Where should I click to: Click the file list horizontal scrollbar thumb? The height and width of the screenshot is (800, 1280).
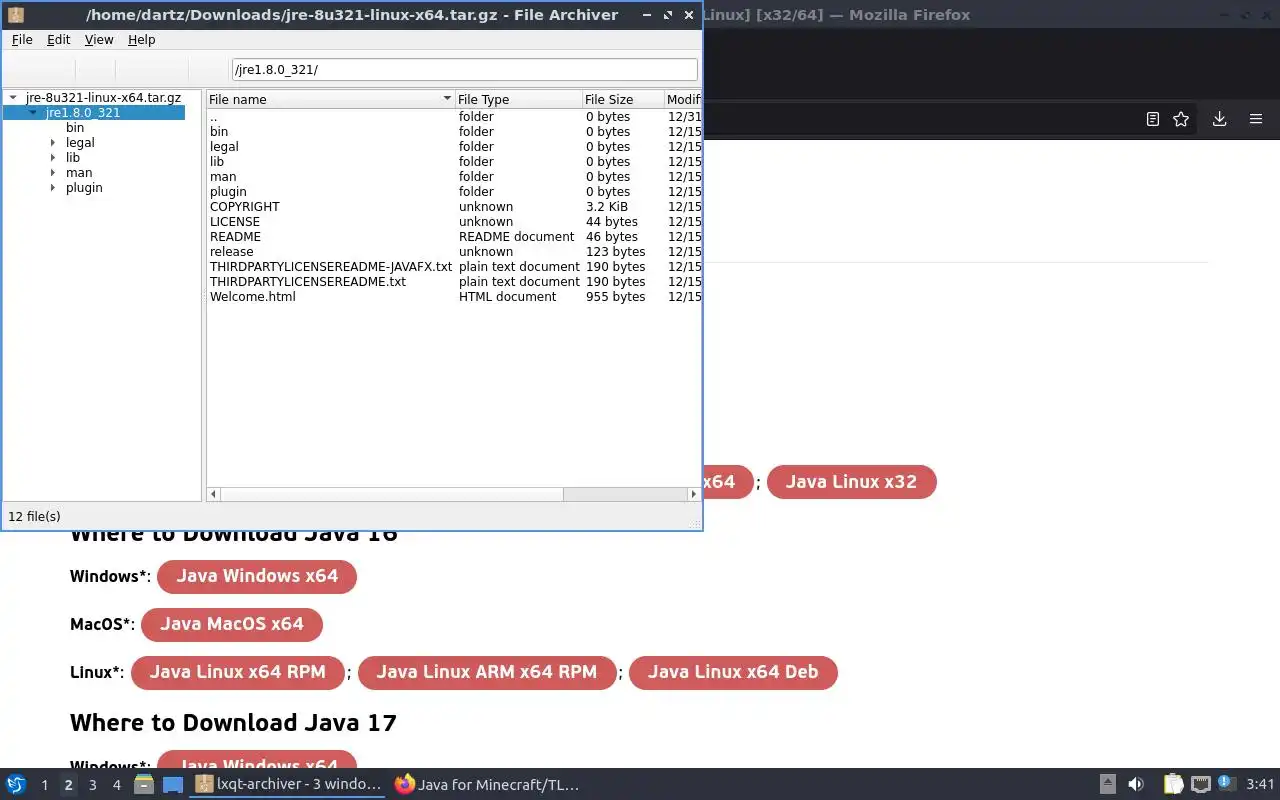click(x=392, y=494)
